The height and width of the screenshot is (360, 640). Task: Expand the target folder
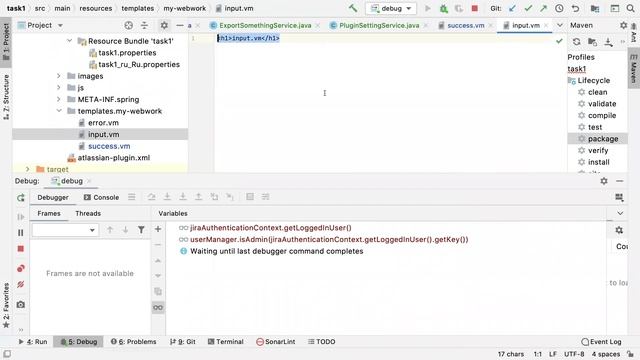[x=28, y=169]
